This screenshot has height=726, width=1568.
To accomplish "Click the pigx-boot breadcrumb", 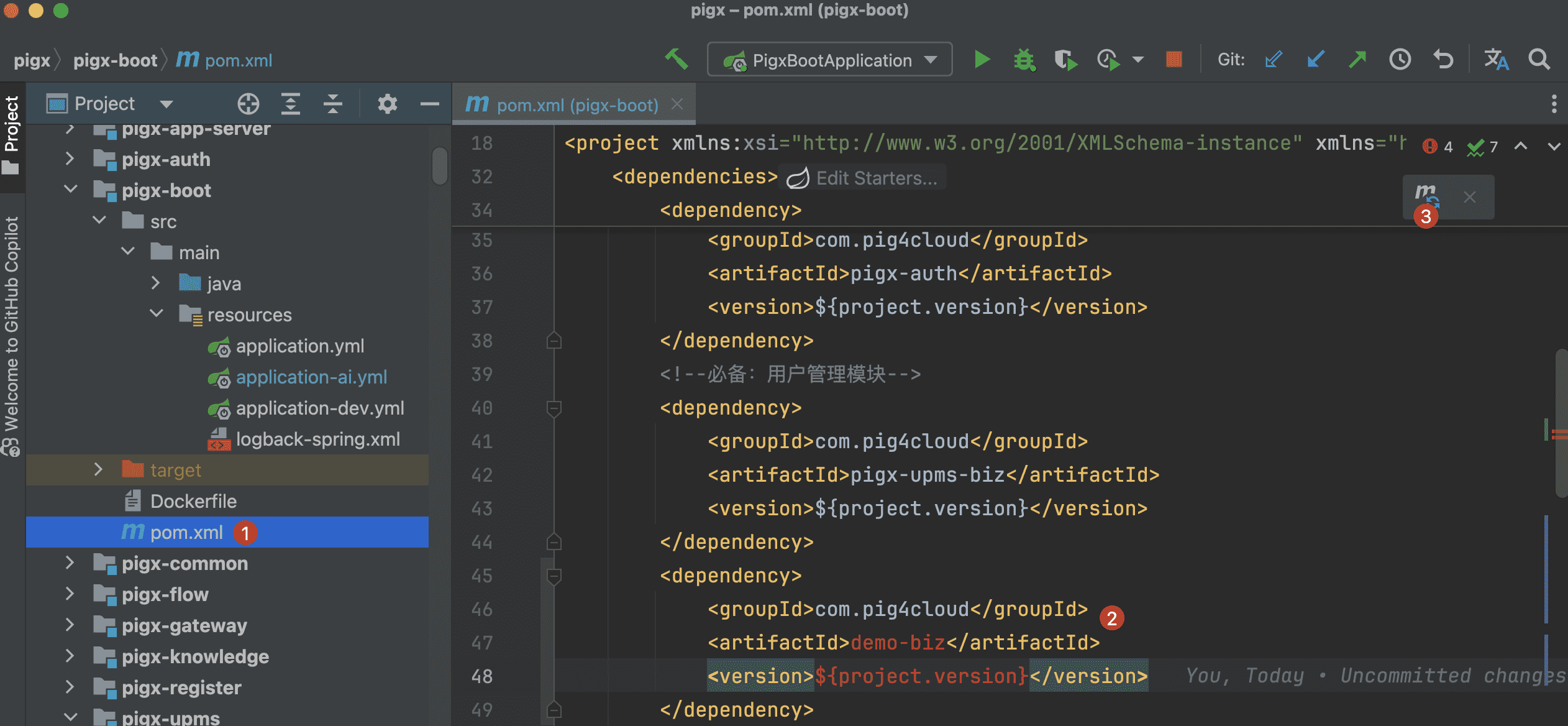I will point(116,60).
